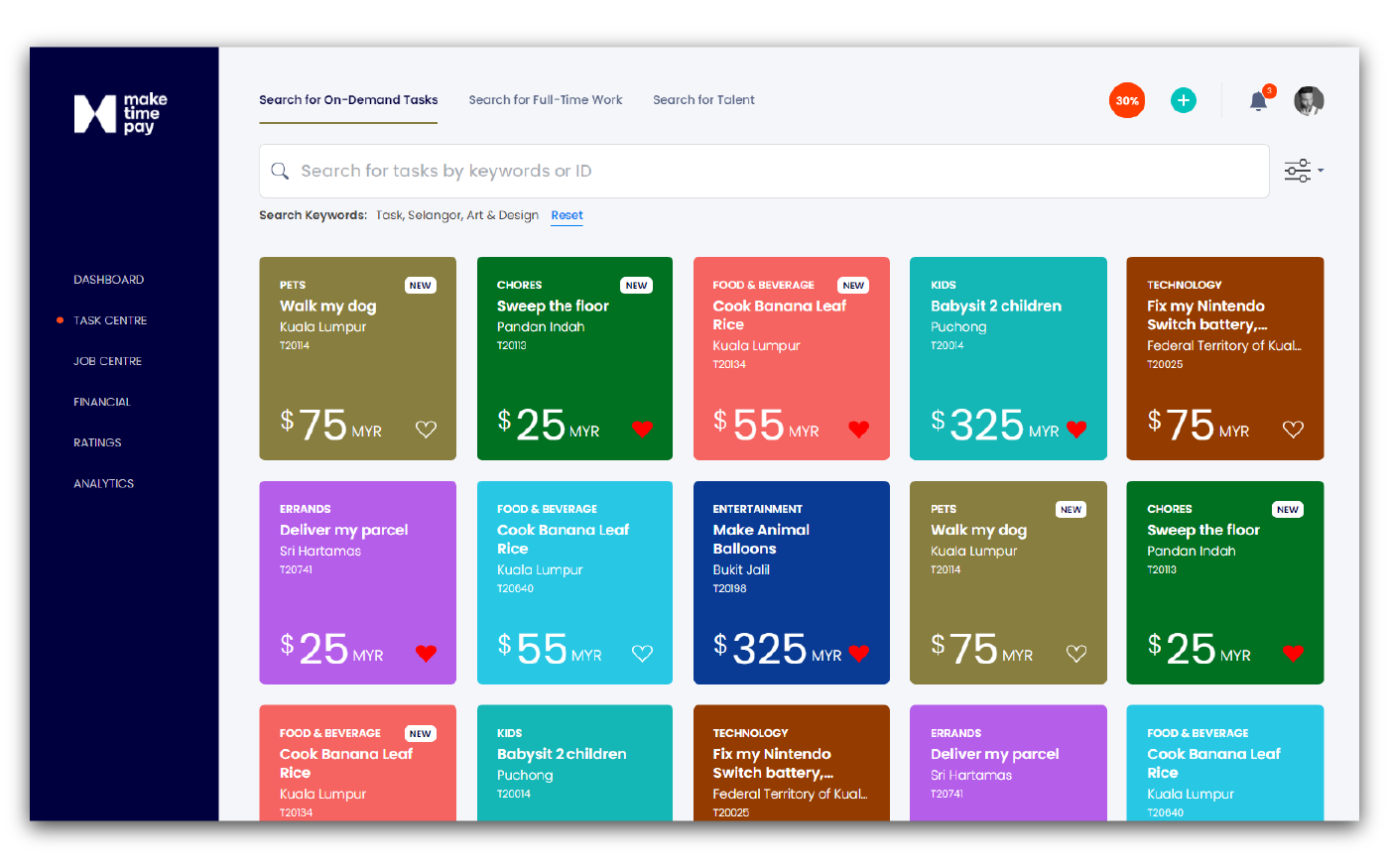Click the 30% progress badge
Screen dimensions: 1389x868
coord(1127,100)
